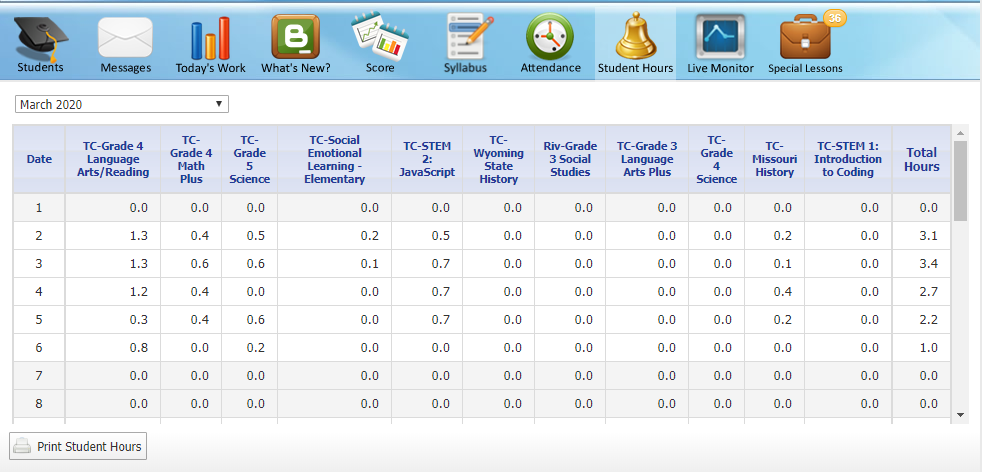The height and width of the screenshot is (472, 982).
Task: Open the What's New blog icon
Action: [x=296, y=36]
